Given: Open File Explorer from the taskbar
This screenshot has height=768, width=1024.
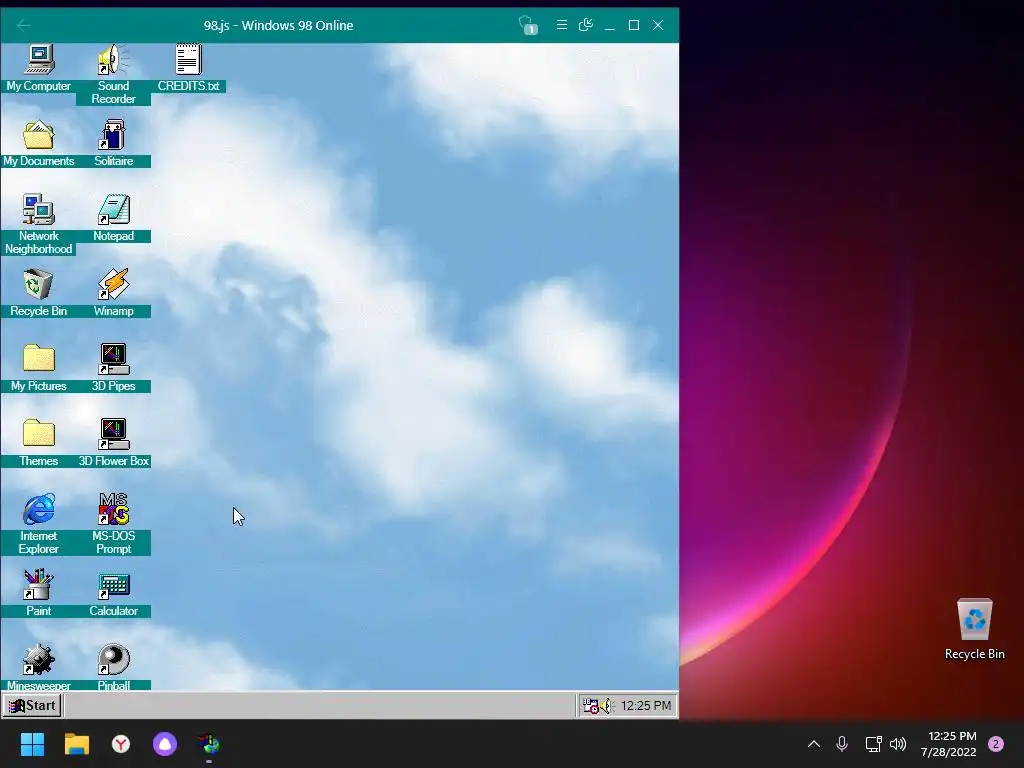Looking at the screenshot, I should point(76,744).
